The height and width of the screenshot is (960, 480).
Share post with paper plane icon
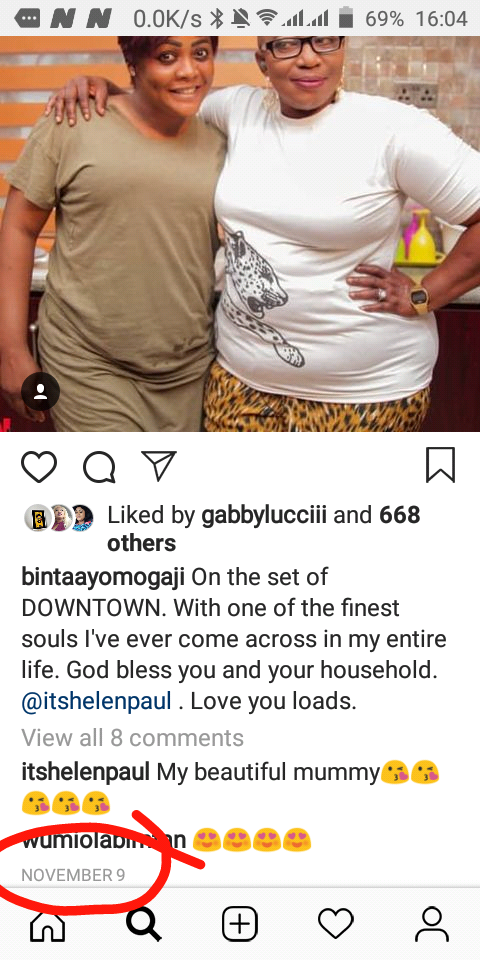(159, 467)
